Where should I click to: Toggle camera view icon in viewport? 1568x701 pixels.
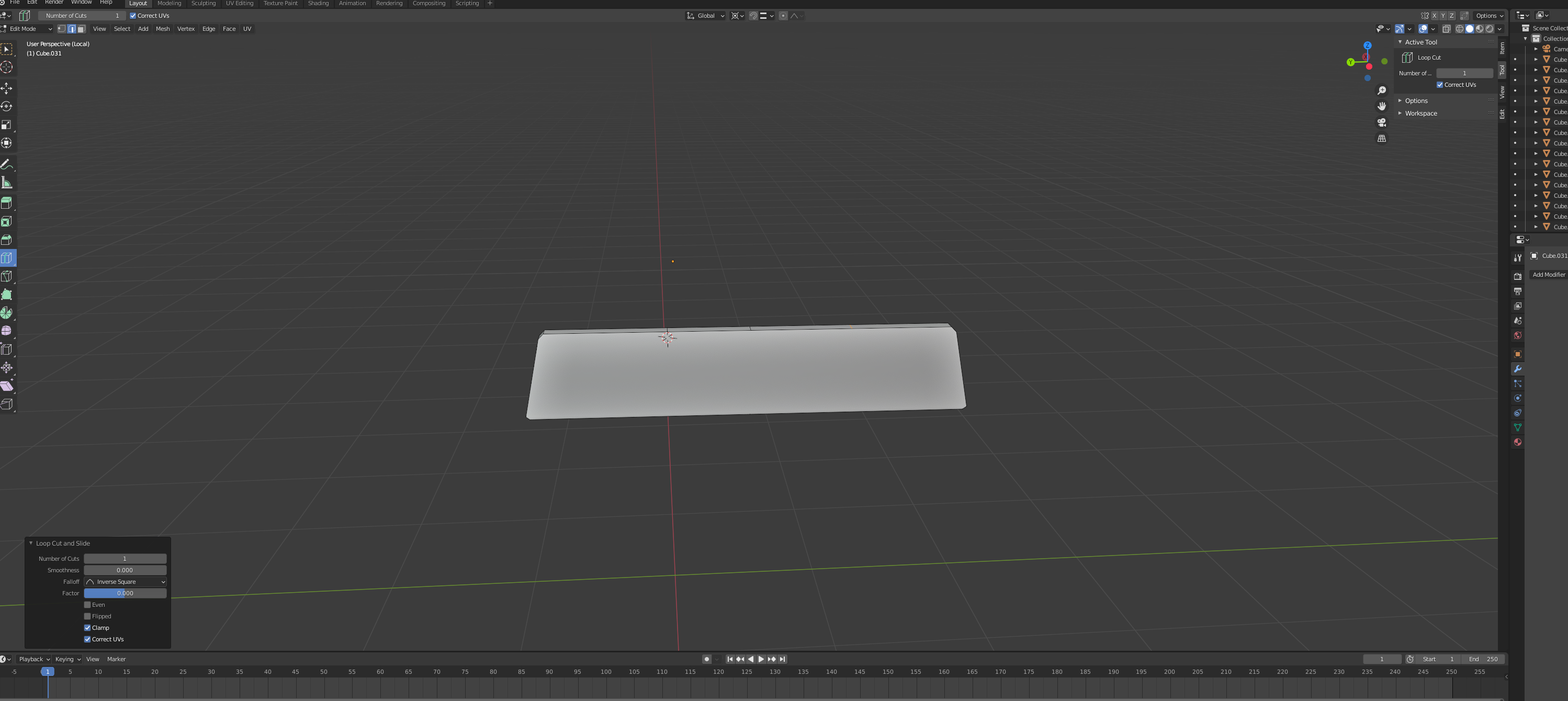click(1382, 122)
